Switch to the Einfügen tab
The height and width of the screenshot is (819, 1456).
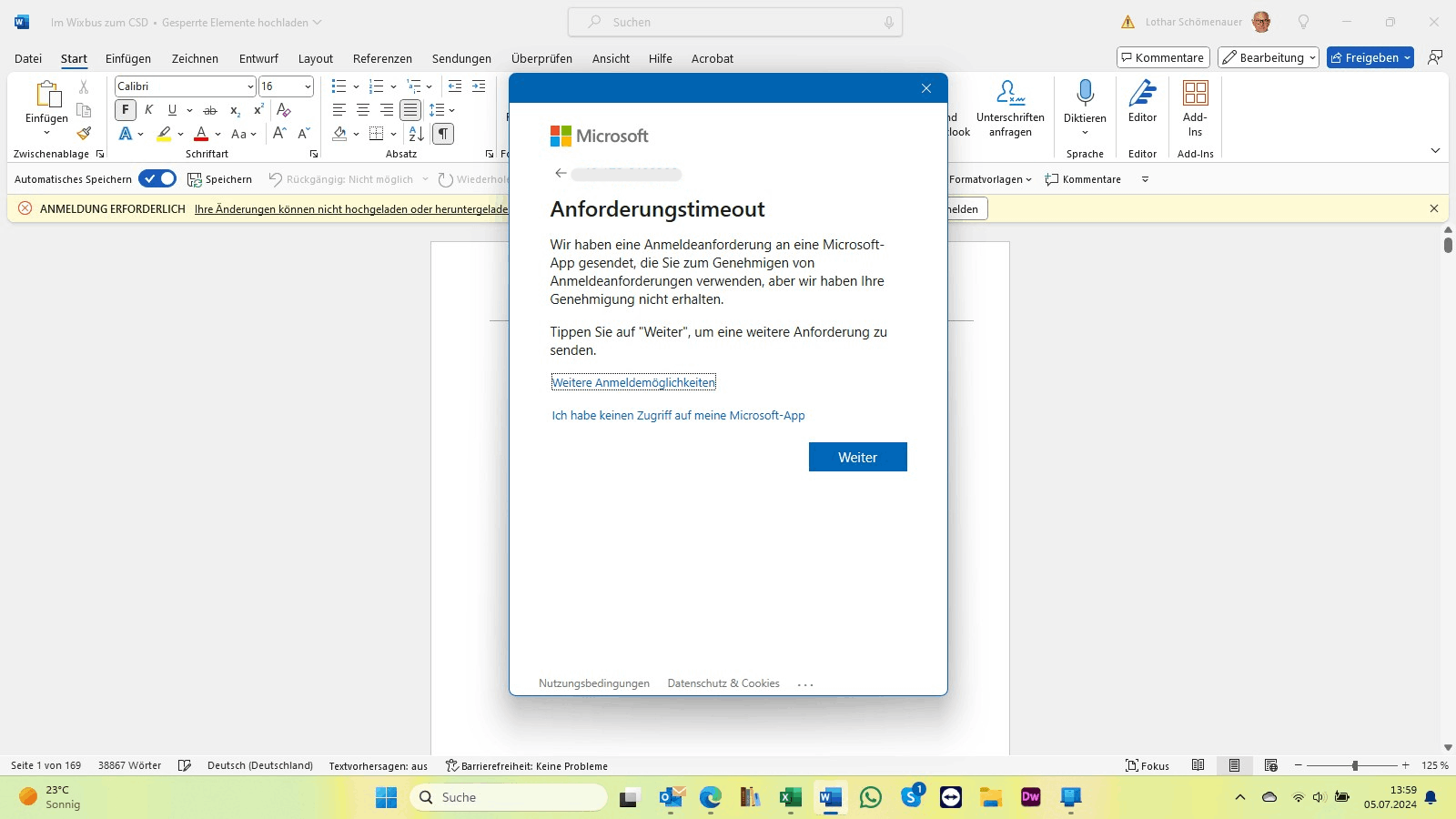(128, 58)
